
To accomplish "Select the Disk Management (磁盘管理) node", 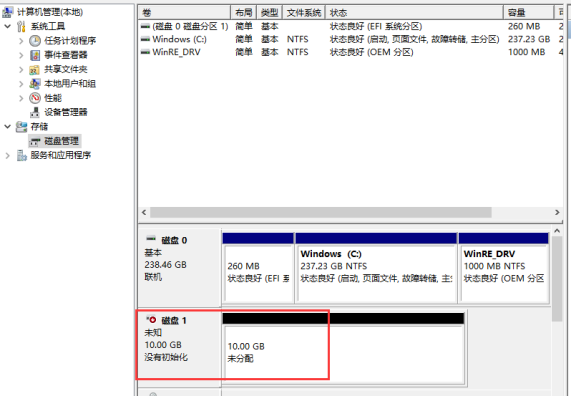I will pos(55,141).
